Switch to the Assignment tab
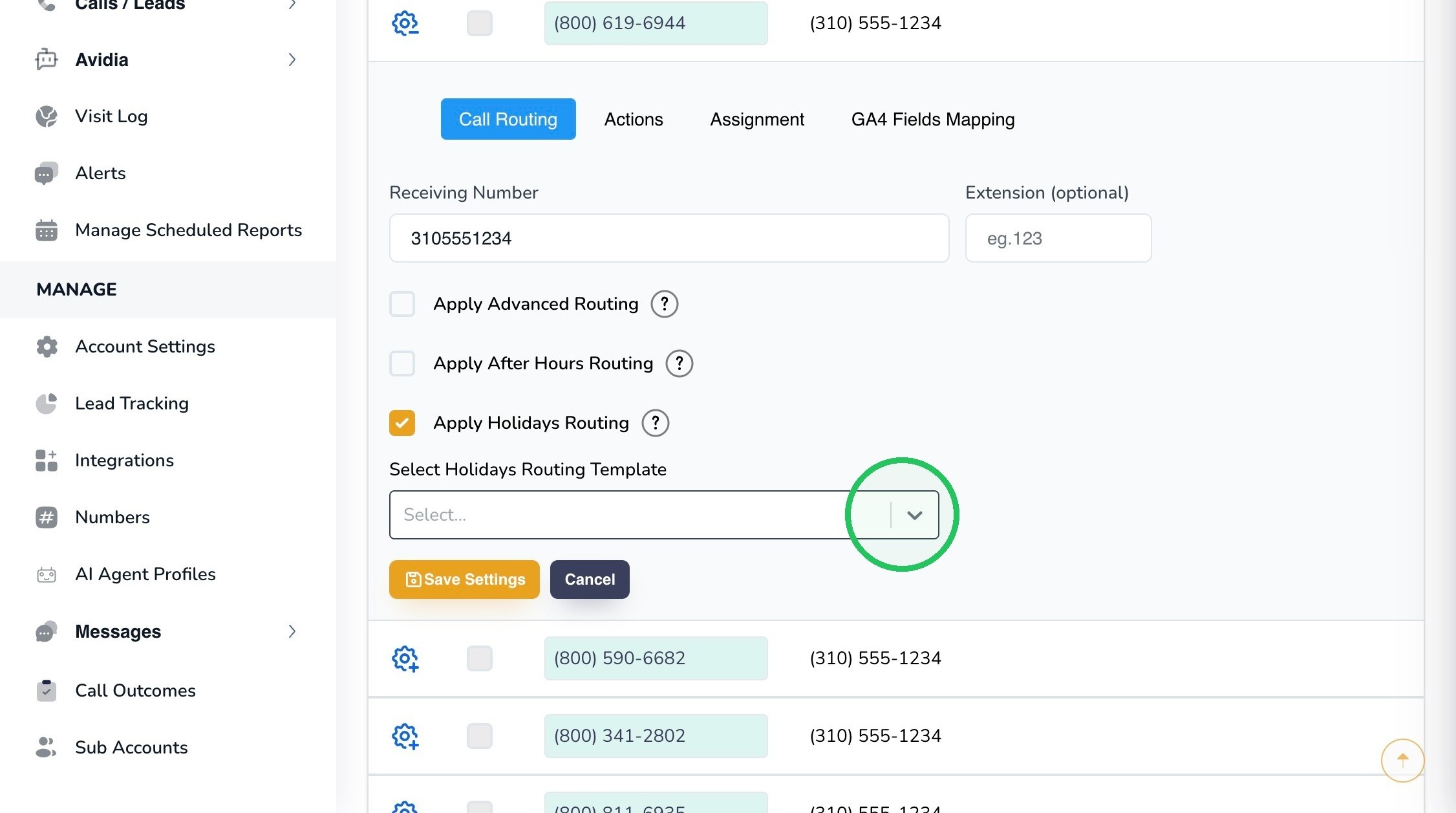1456x813 pixels. pos(757,119)
